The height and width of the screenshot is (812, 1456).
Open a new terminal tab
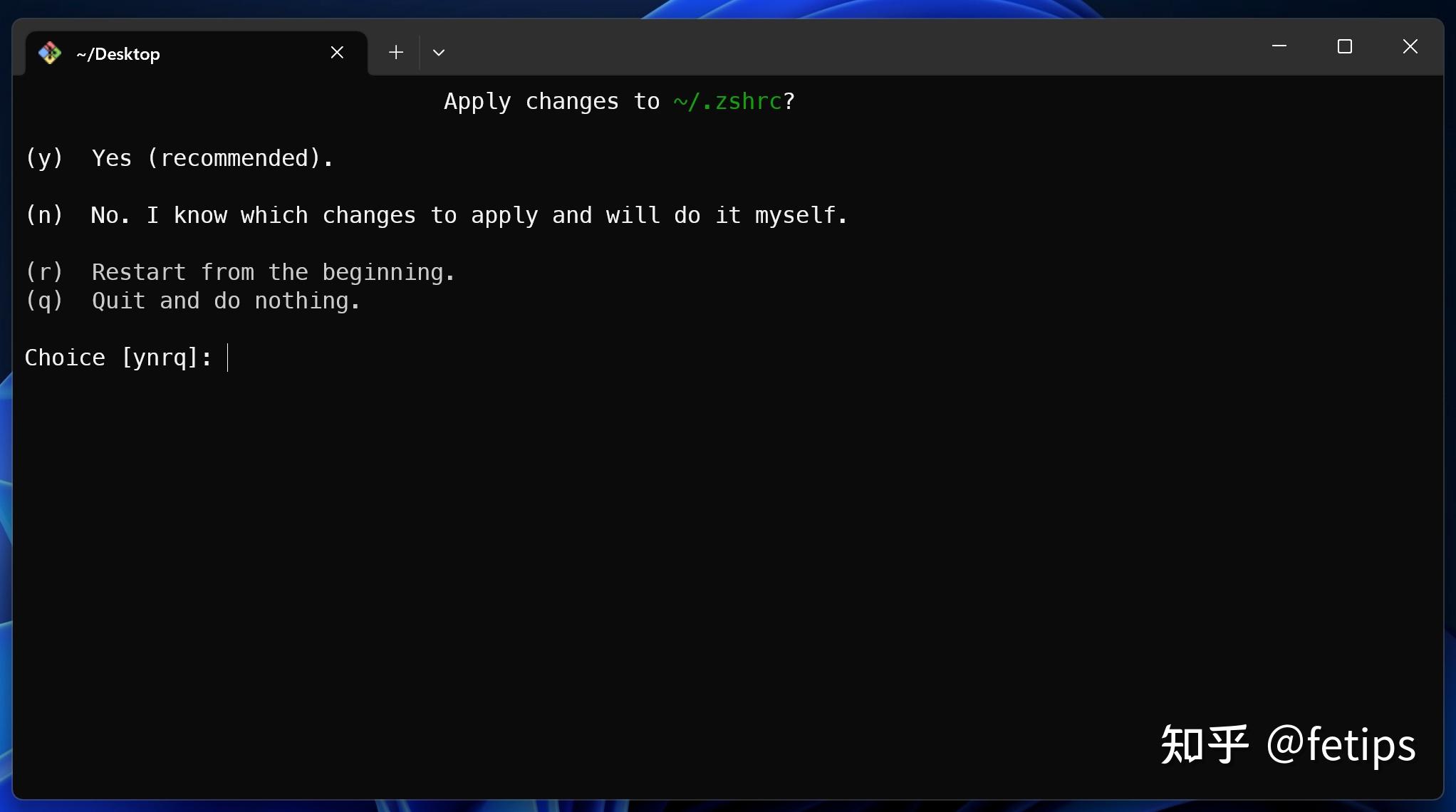tap(396, 53)
